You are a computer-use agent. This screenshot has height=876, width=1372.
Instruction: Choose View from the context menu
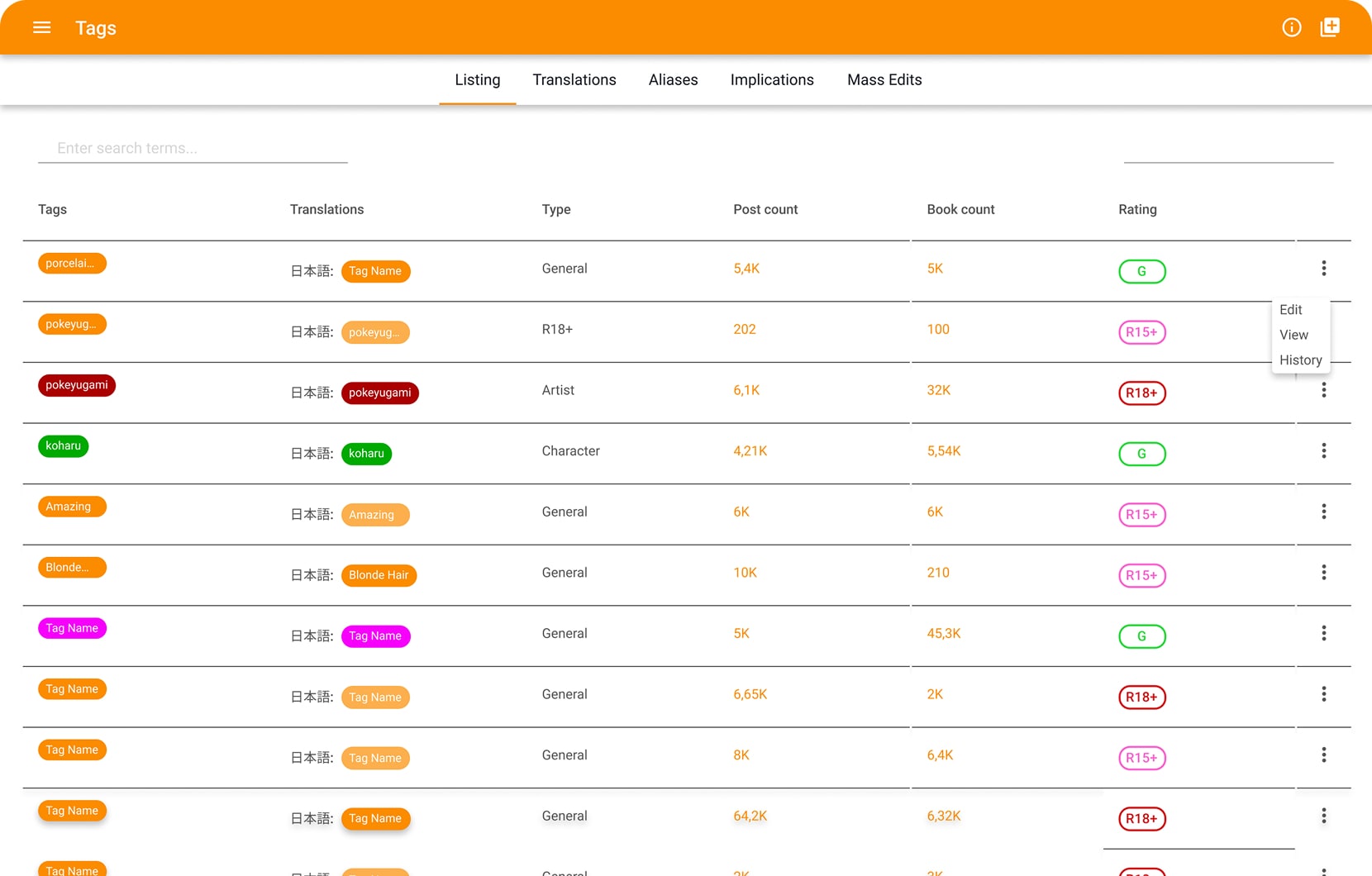tap(1293, 335)
